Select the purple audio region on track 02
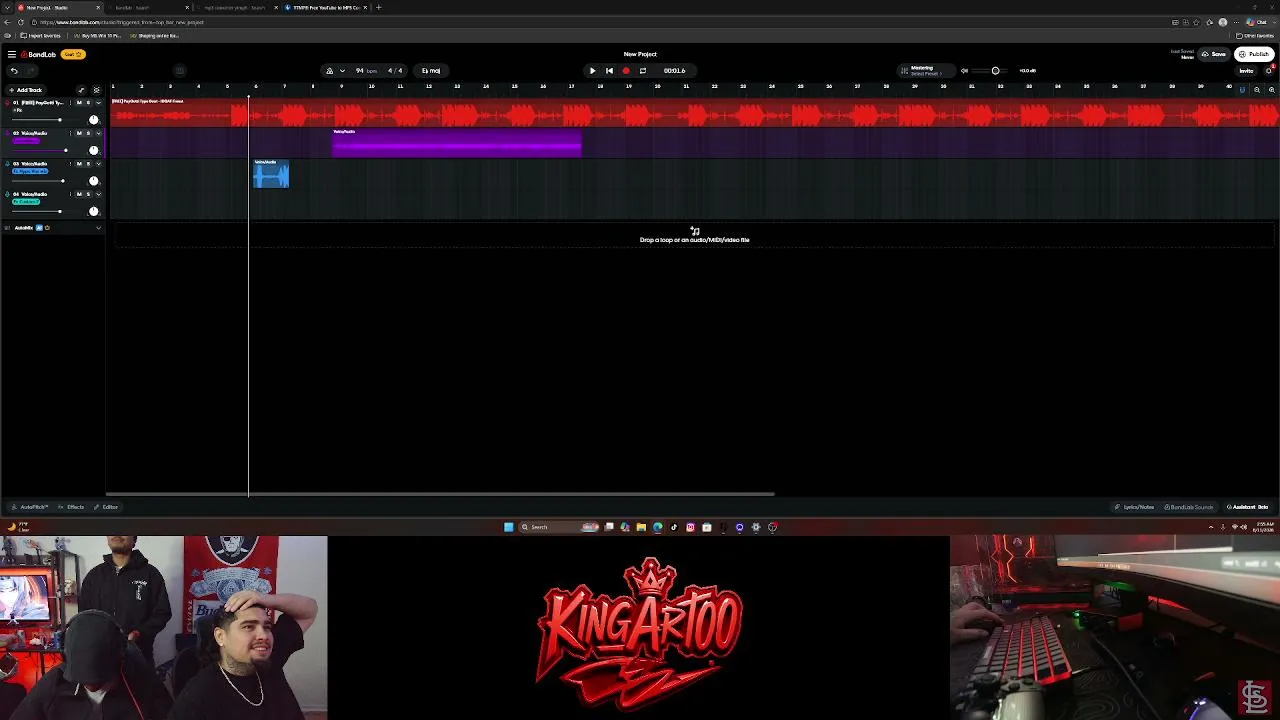Viewport: 1280px width, 720px height. pyautogui.click(x=457, y=143)
